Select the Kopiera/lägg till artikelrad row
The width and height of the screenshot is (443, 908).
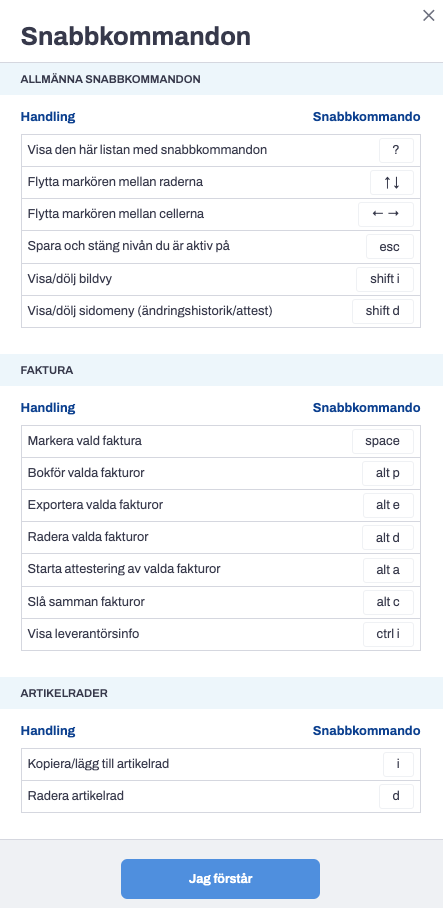pos(221,764)
